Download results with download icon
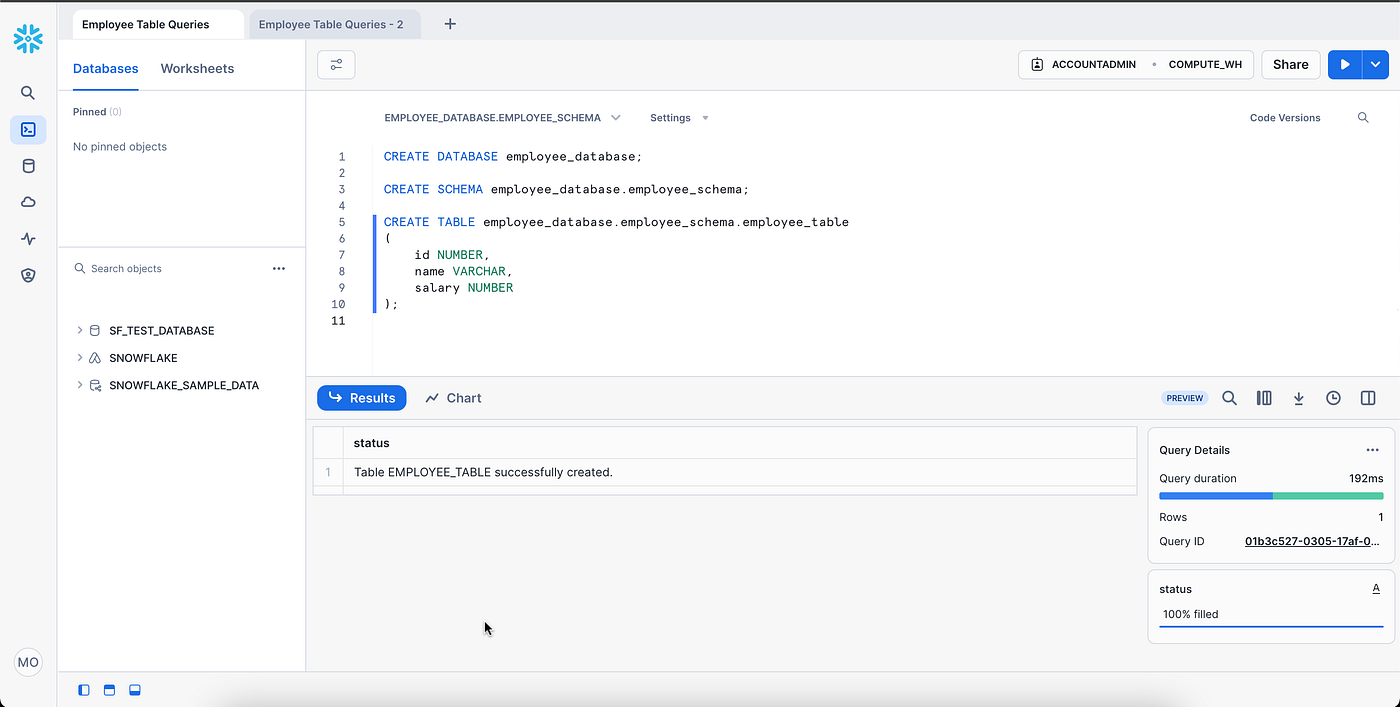Viewport: 1400px width, 707px height. coord(1299,398)
